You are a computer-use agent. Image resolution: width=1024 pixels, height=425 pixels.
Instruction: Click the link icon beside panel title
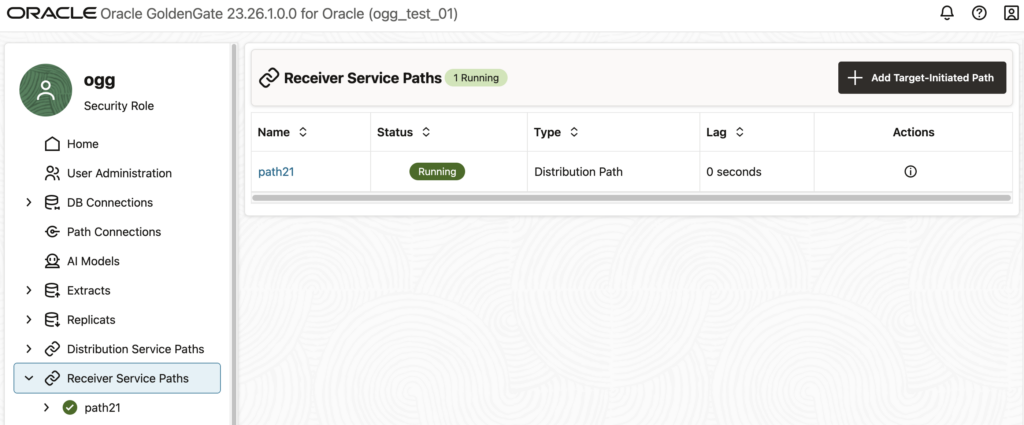pos(269,78)
